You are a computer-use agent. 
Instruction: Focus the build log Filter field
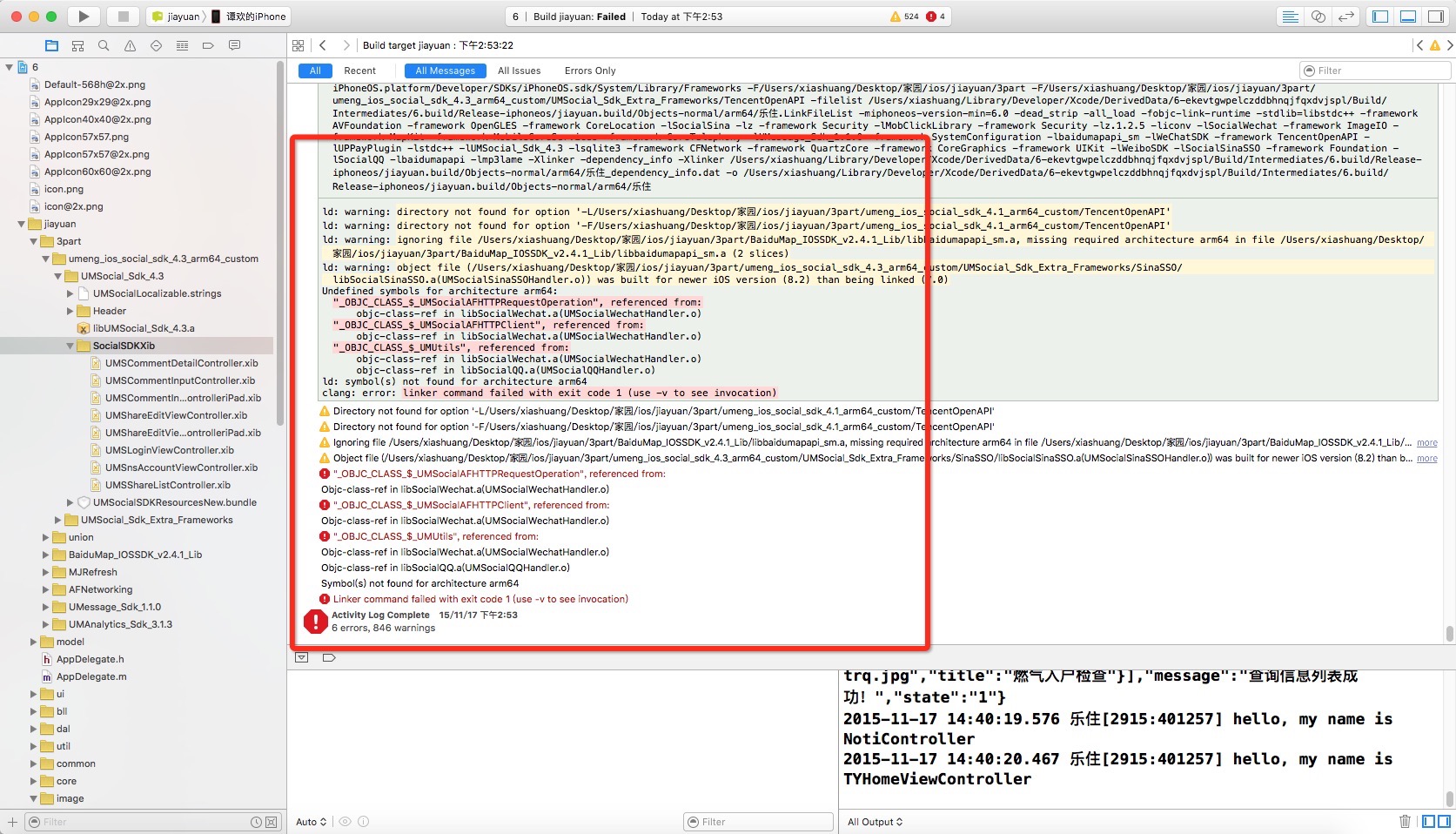[1375, 71]
